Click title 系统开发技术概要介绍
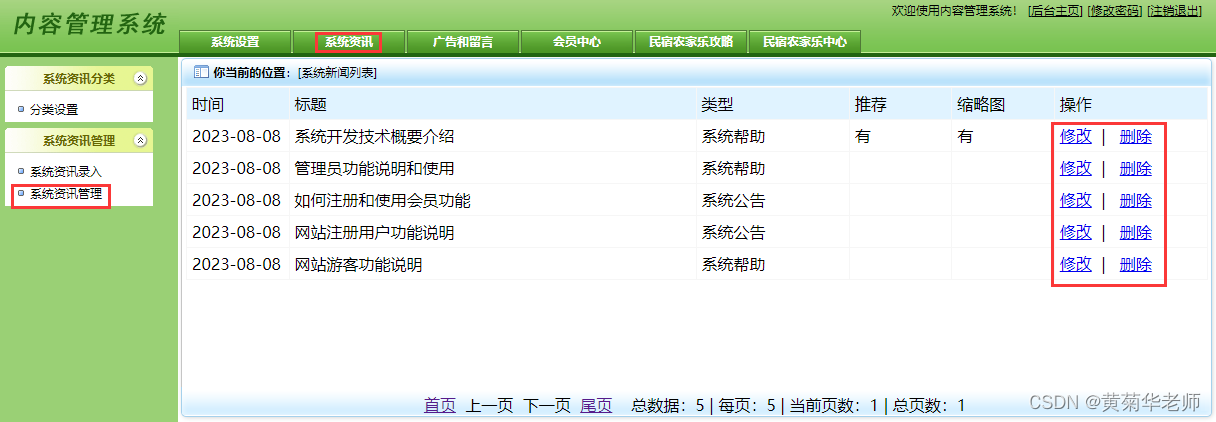This screenshot has width=1216, height=422. click(x=375, y=136)
